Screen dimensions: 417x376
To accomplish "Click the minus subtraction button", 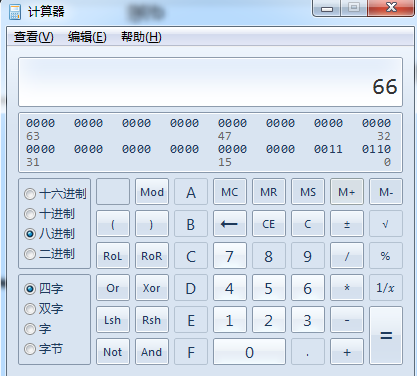I will tap(347, 320).
